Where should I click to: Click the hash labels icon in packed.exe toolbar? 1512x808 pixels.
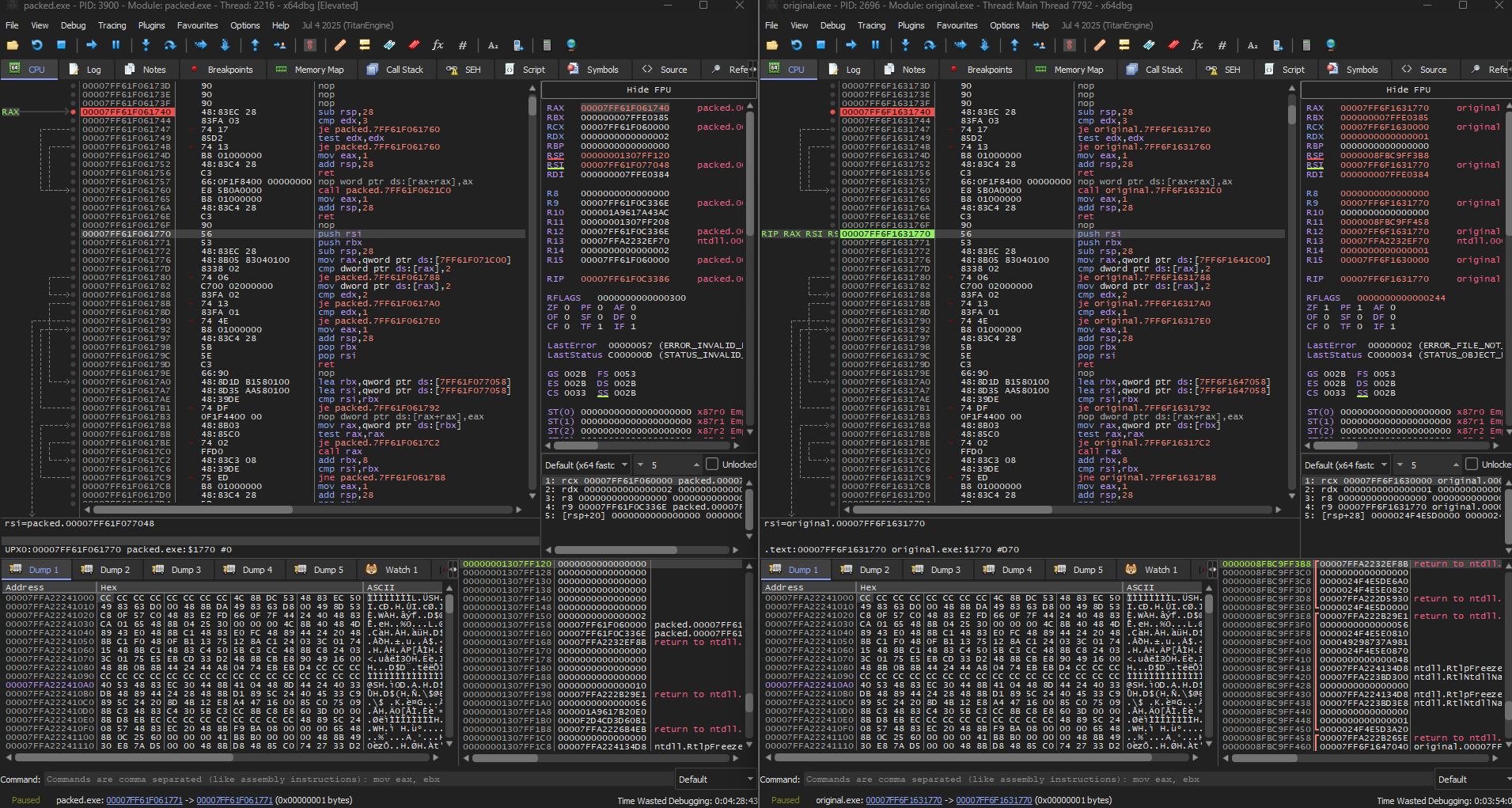pyautogui.click(x=462, y=45)
